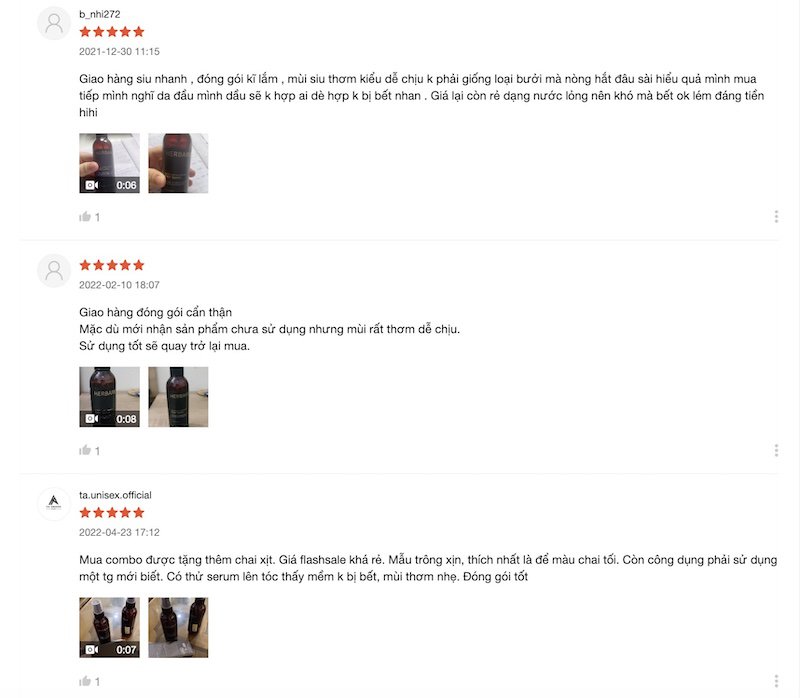Viewport: 800px width, 698px height.
Task: View ta.unisex.official's combo photo thumbnail
Action: point(178,628)
